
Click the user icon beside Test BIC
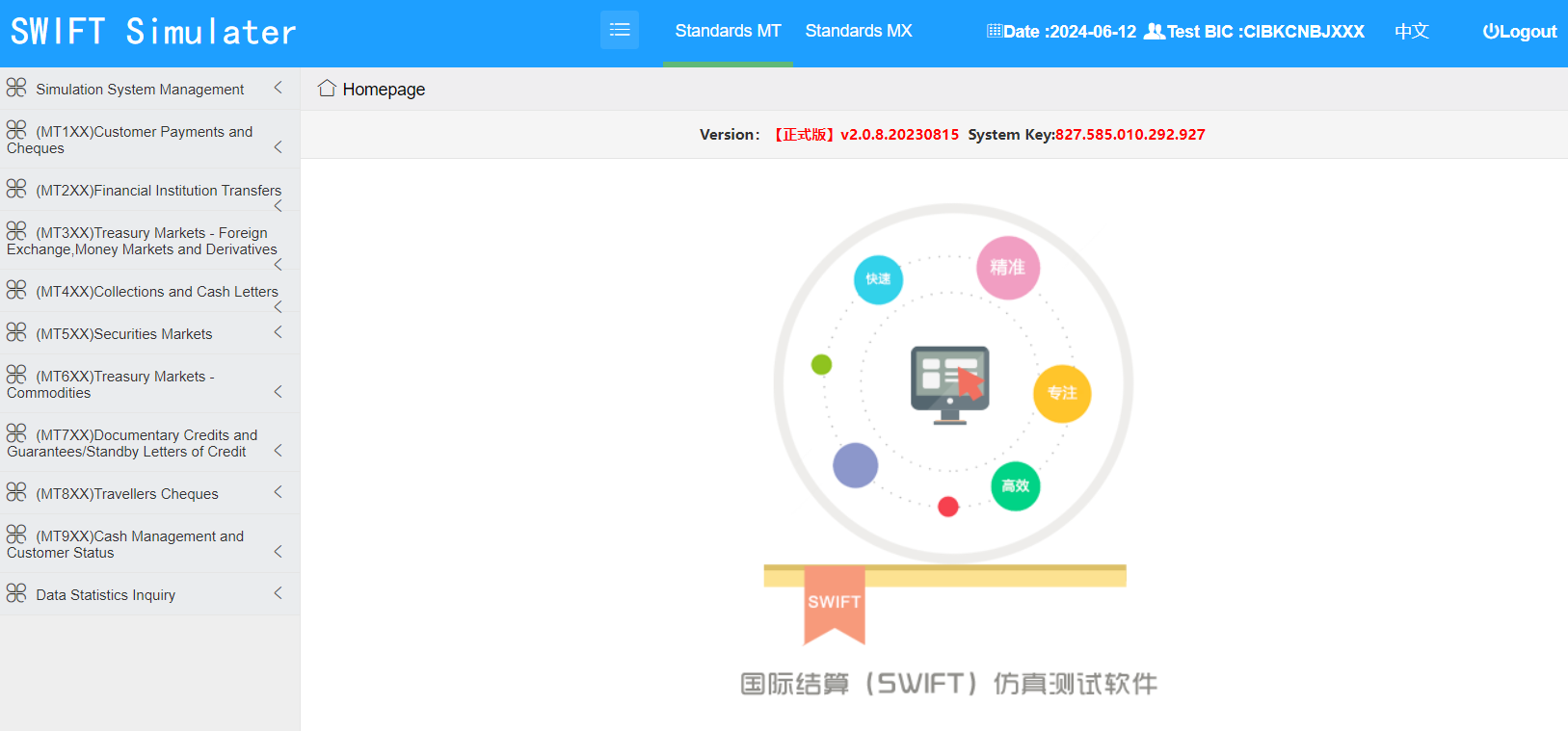click(1155, 31)
